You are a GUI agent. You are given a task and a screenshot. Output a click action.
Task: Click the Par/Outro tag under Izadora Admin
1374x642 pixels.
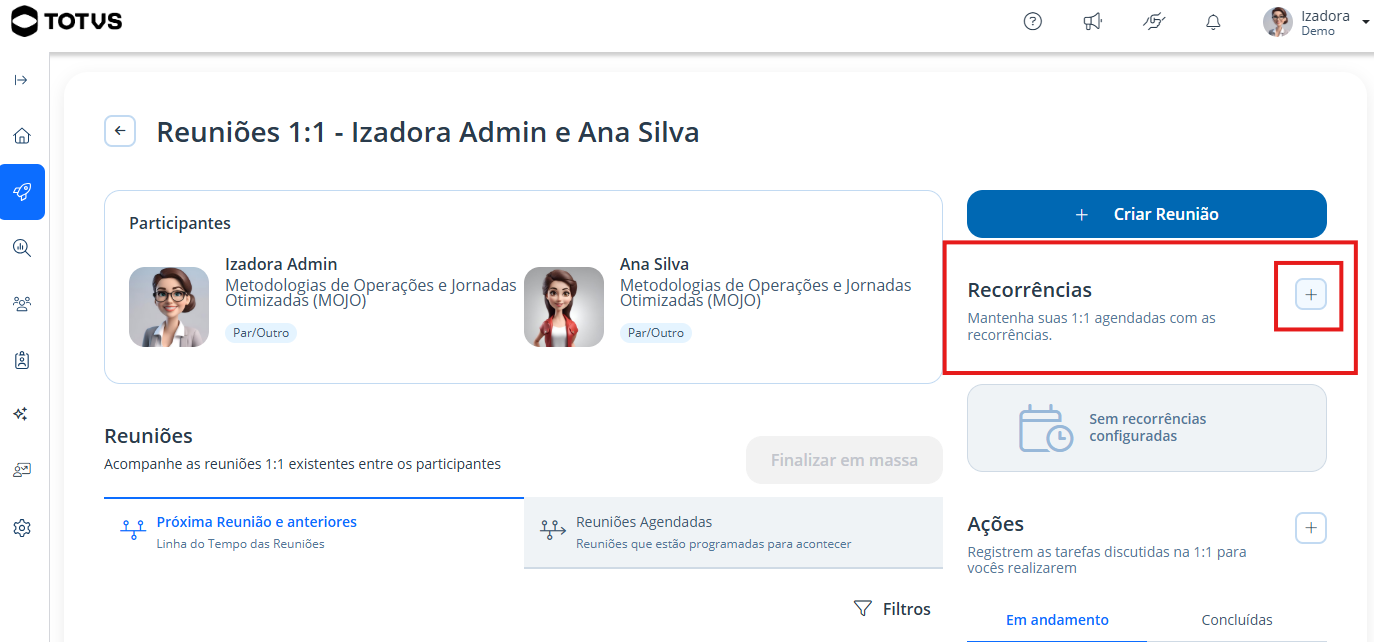(x=261, y=333)
